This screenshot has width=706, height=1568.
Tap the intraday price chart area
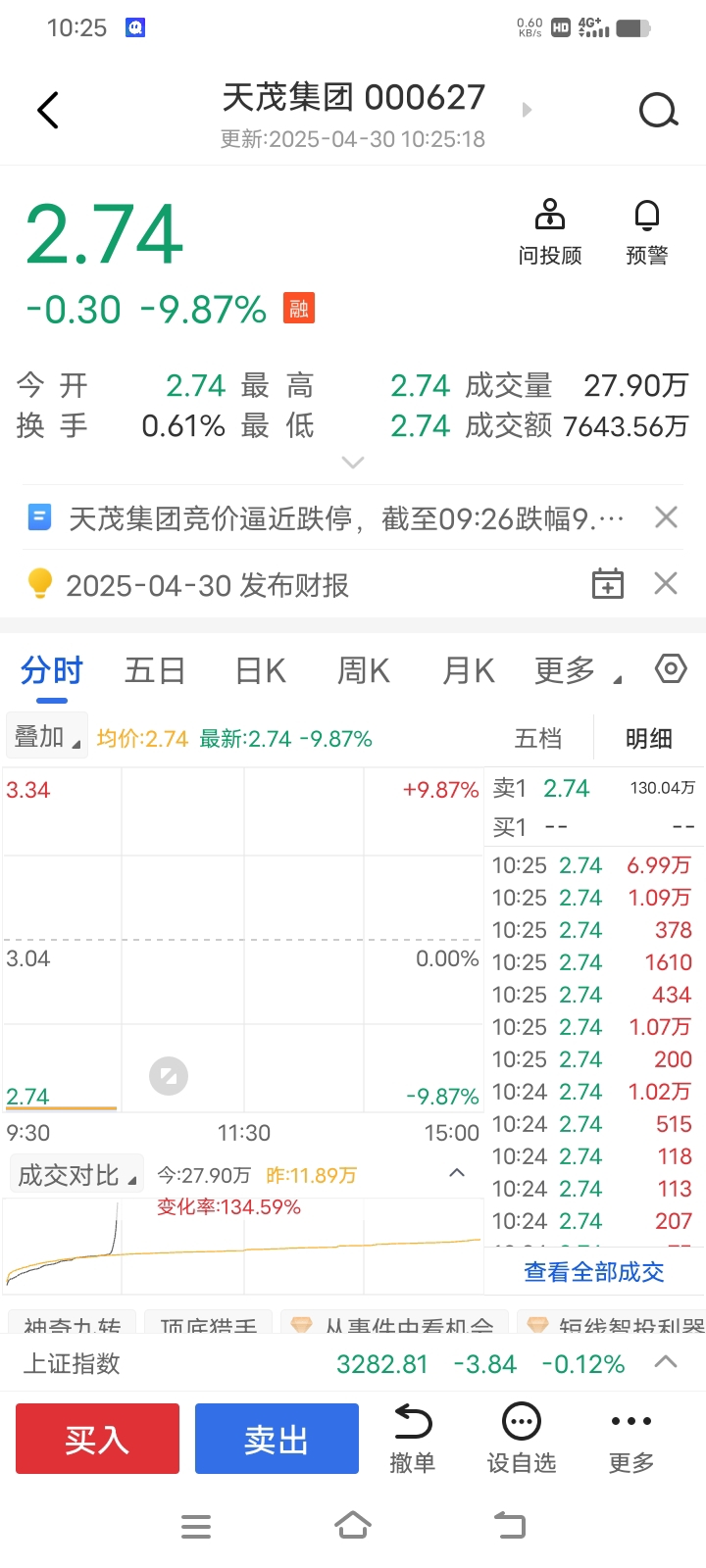pyautogui.click(x=242, y=941)
